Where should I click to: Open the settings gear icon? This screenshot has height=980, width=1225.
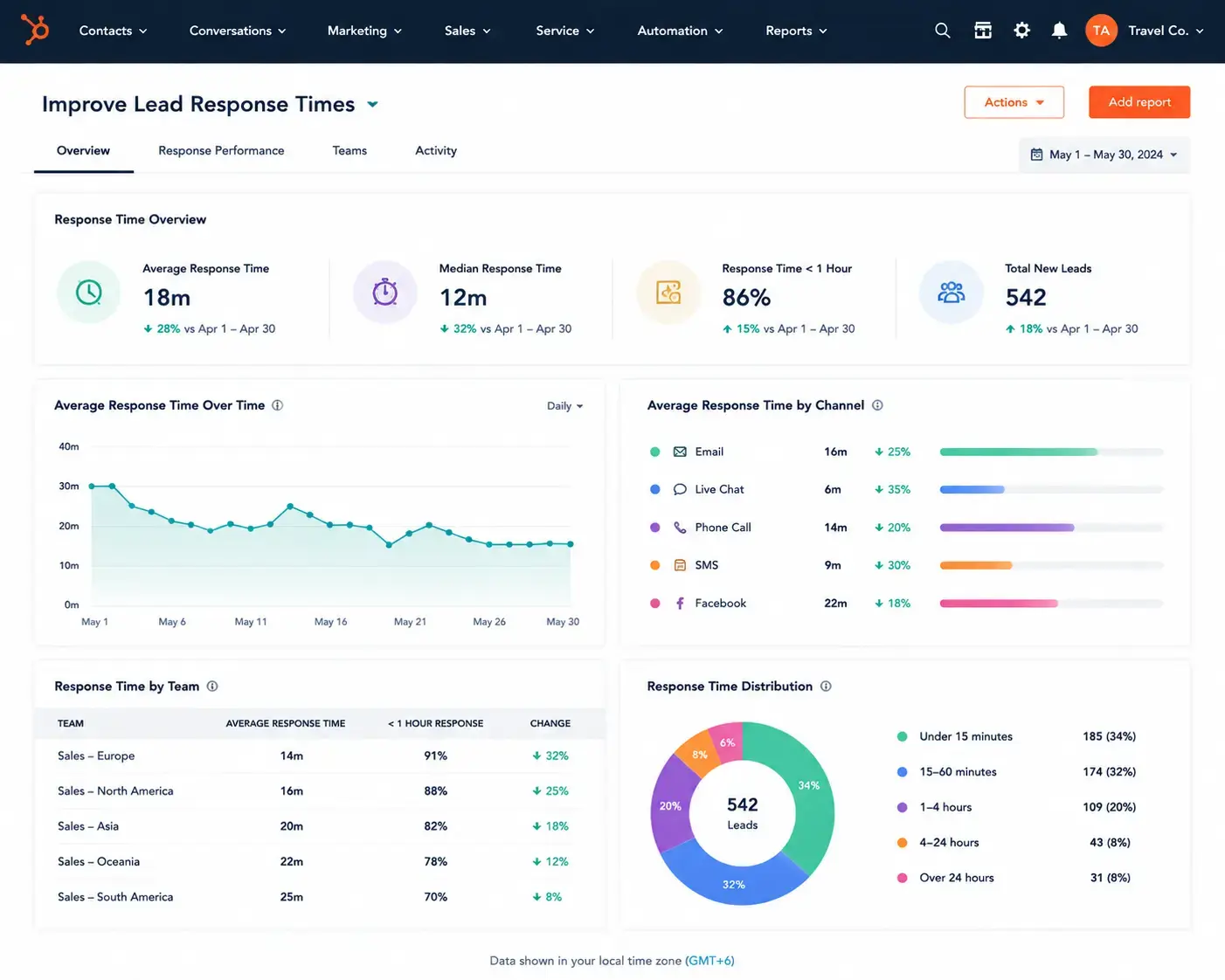pos(1021,31)
